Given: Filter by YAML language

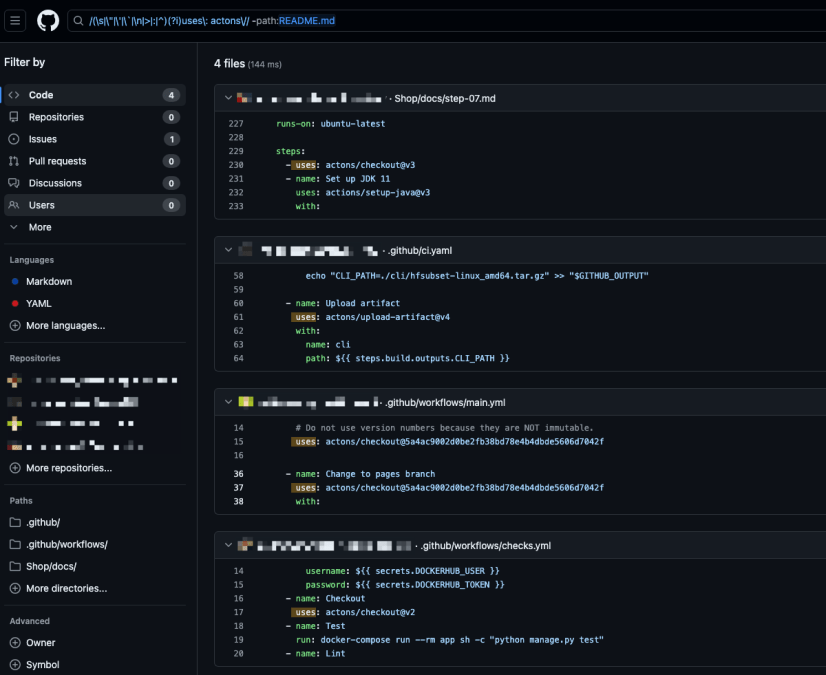Looking at the screenshot, I should coord(38,304).
